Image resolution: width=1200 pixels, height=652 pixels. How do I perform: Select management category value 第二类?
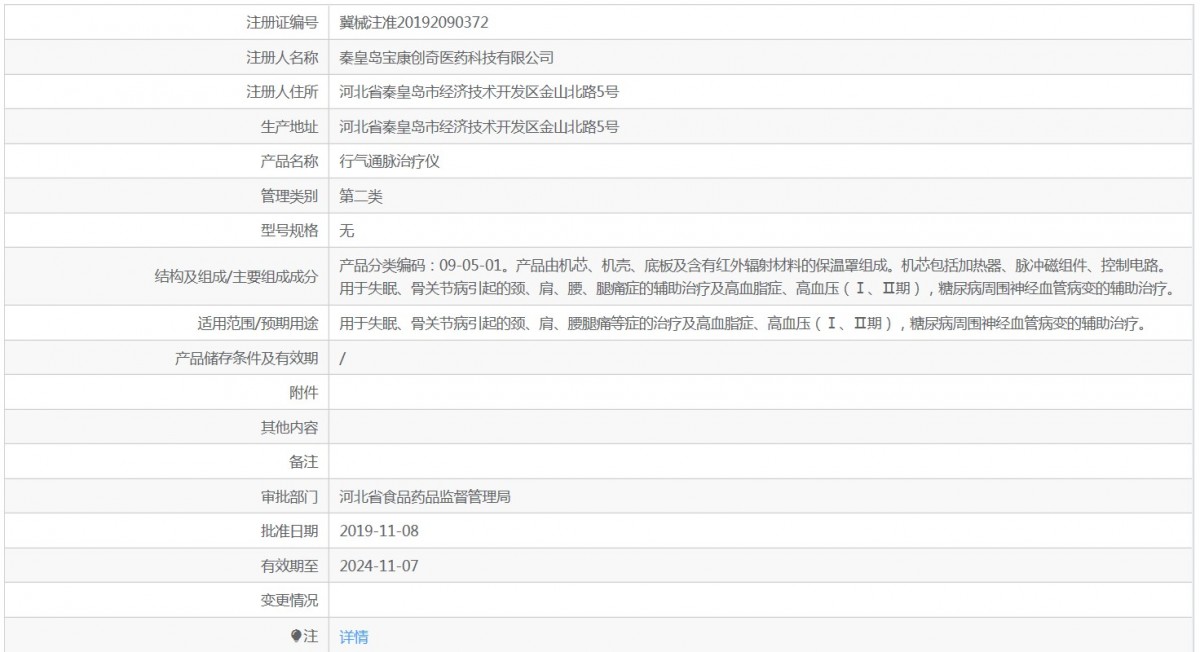tap(361, 197)
